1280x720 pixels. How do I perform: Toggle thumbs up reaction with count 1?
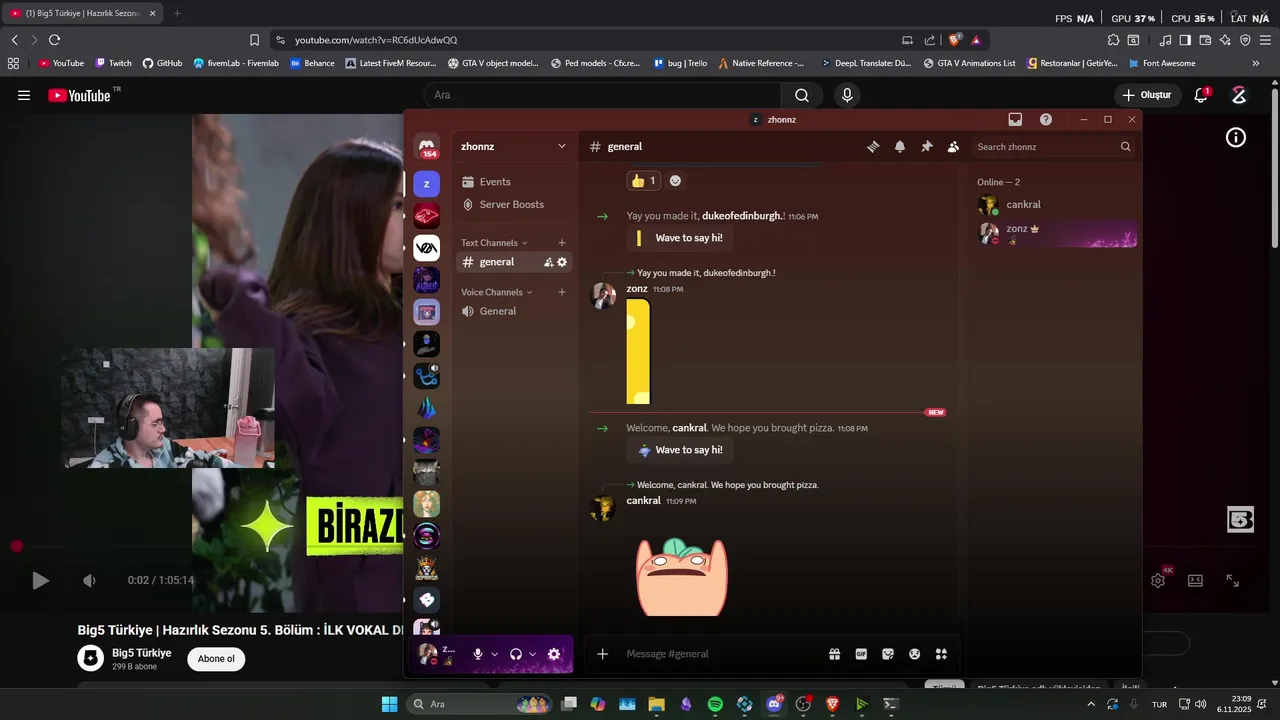tap(643, 181)
